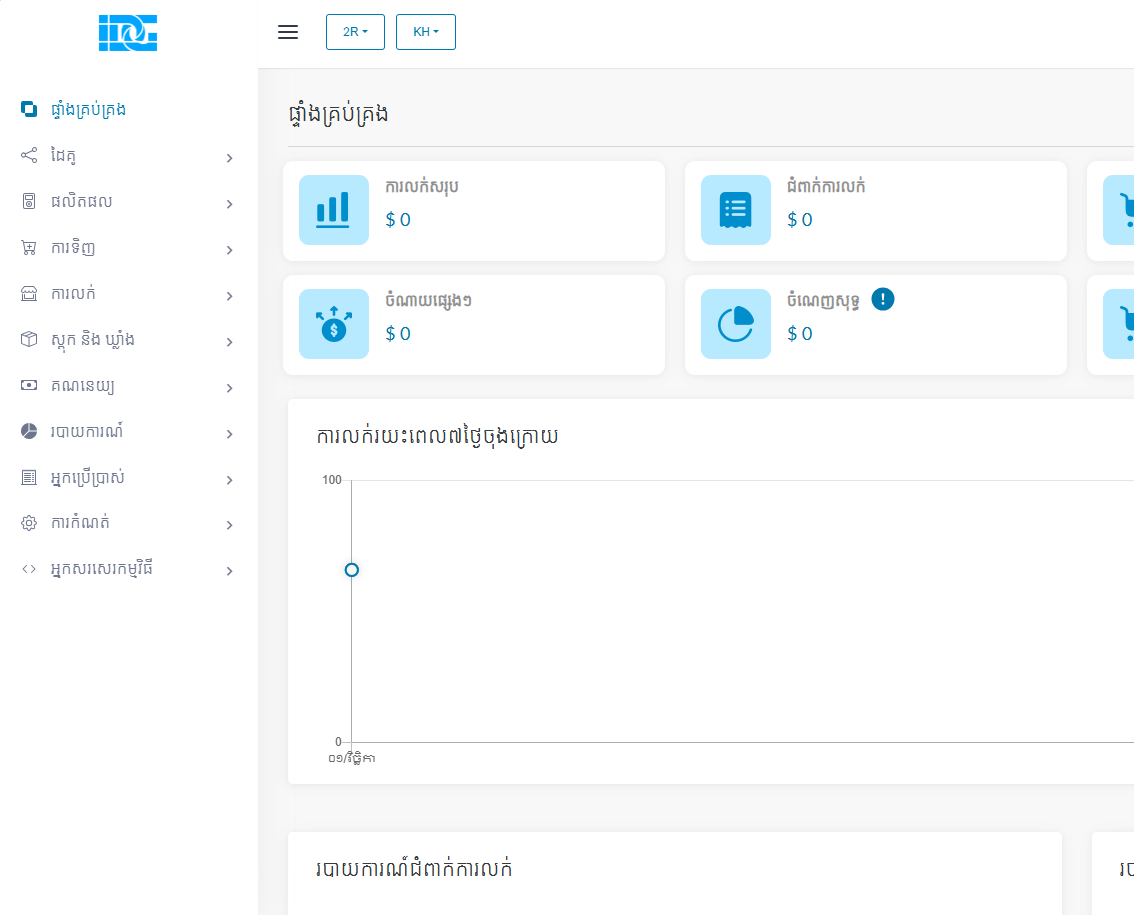Open the អ្នកប្រើប្រាស់ users menu
The width and height of the screenshot is (1134, 915).
[128, 478]
